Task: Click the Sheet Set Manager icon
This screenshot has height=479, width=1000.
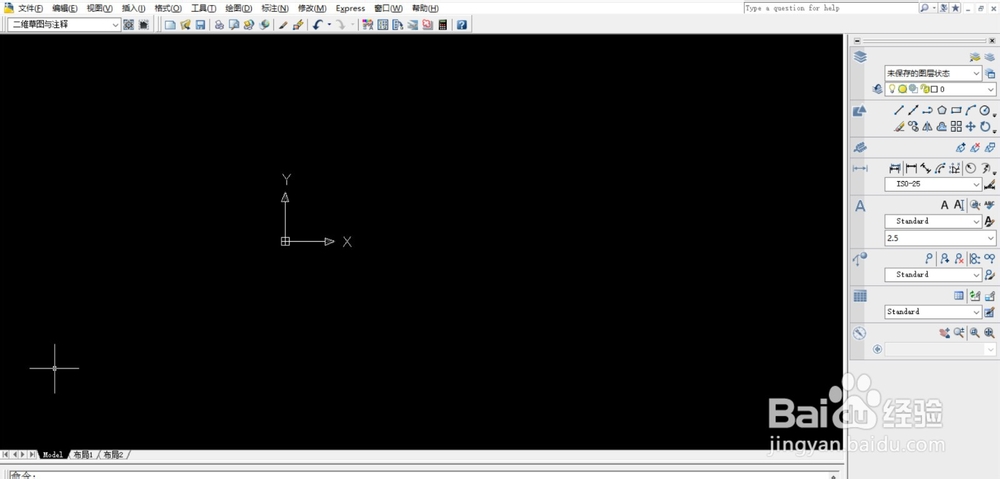Action: click(413, 25)
